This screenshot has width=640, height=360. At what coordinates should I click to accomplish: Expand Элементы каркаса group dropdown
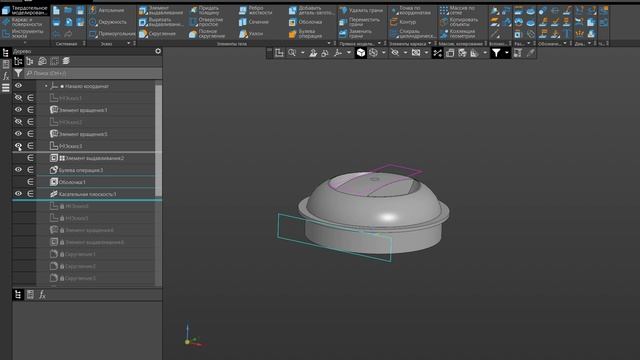coord(429,43)
